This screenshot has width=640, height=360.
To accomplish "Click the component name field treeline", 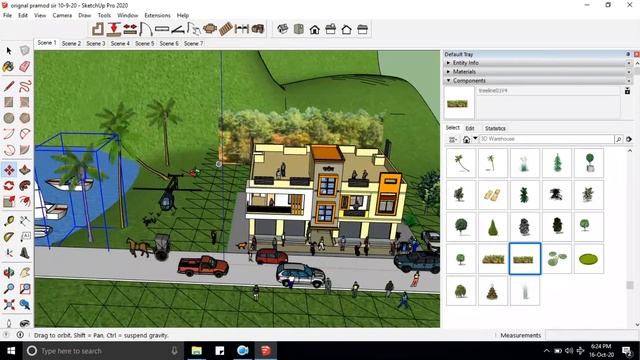I will click(x=548, y=91).
